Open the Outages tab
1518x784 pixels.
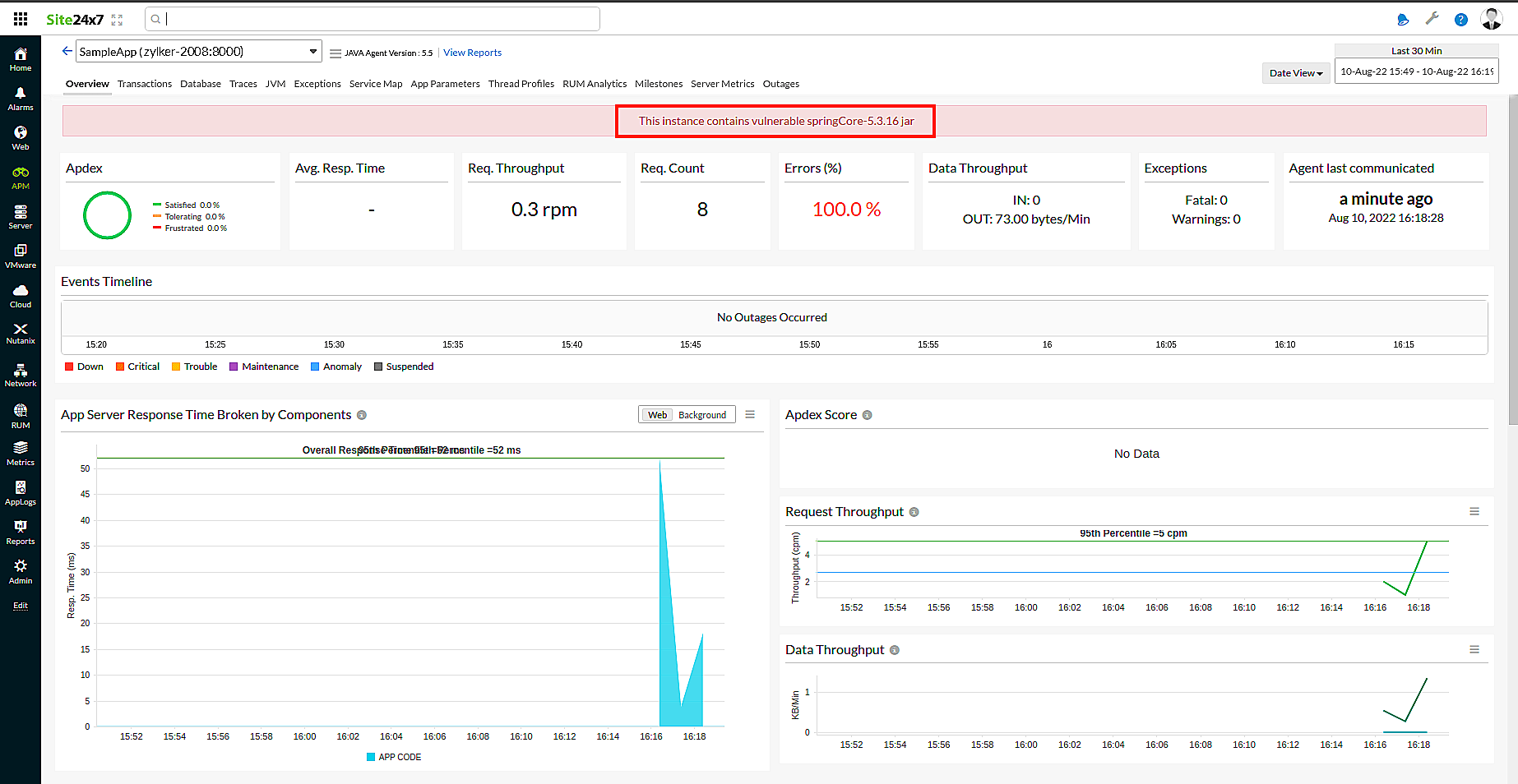pyautogui.click(x=781, y=84)
